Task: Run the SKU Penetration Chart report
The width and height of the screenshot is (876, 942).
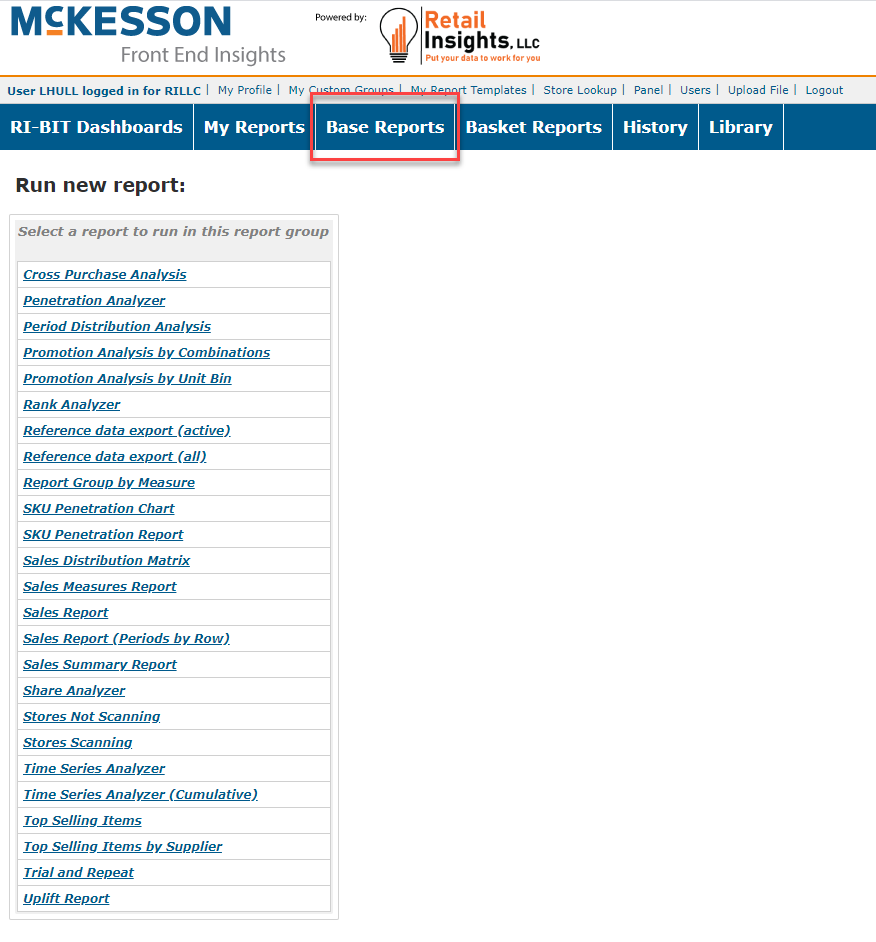Action: (x=98, y=508)
